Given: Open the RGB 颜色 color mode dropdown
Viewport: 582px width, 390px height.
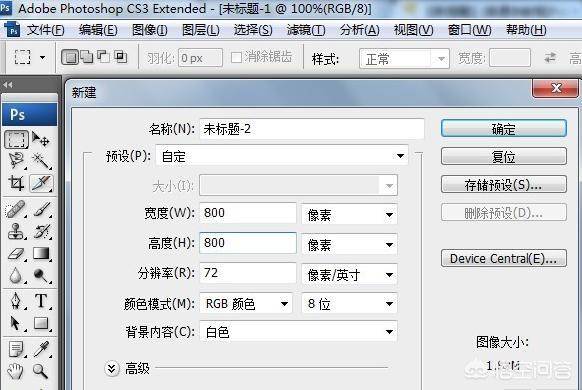Looking at the screenshot, I should (x=246, y=304).
